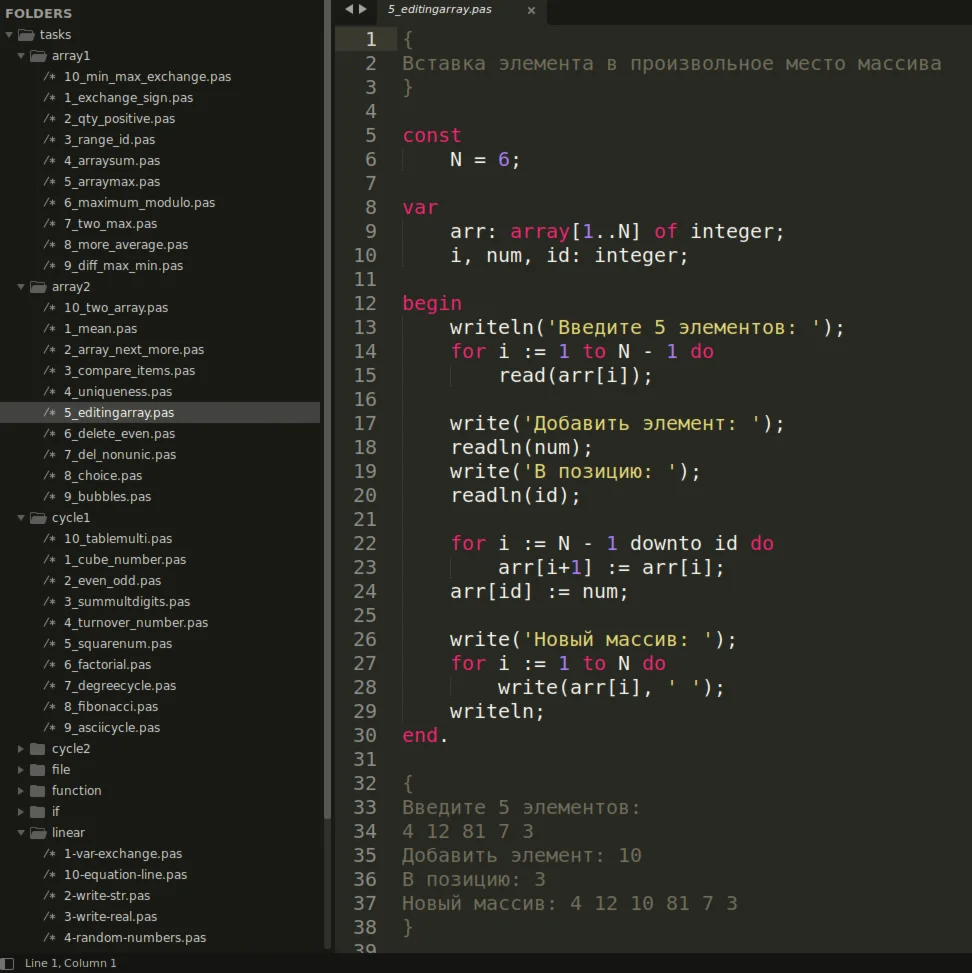Image resolution: width=972 pixels, height=973 pixels.
Task: Click line number 22 in the gutter
Action: [x=365, y=543]
